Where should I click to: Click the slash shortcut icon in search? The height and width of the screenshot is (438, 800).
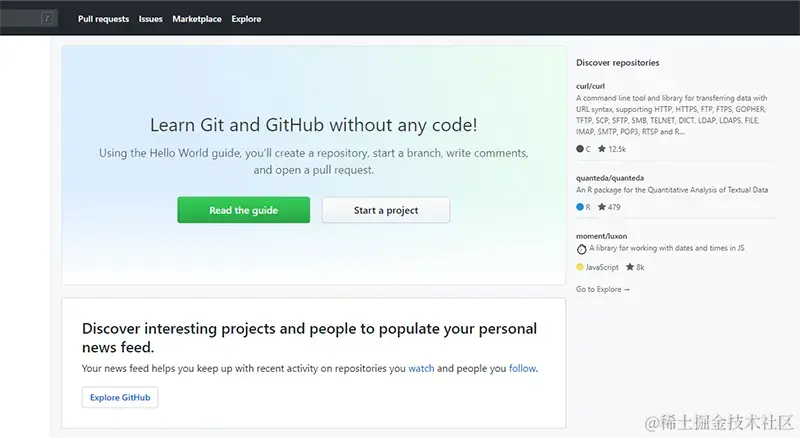[x=47, y=18]
